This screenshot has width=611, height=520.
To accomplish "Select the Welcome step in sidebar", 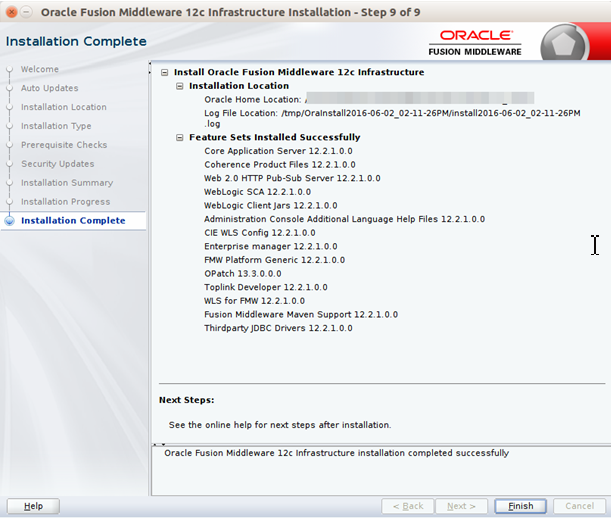I will [x=40, y=69].
